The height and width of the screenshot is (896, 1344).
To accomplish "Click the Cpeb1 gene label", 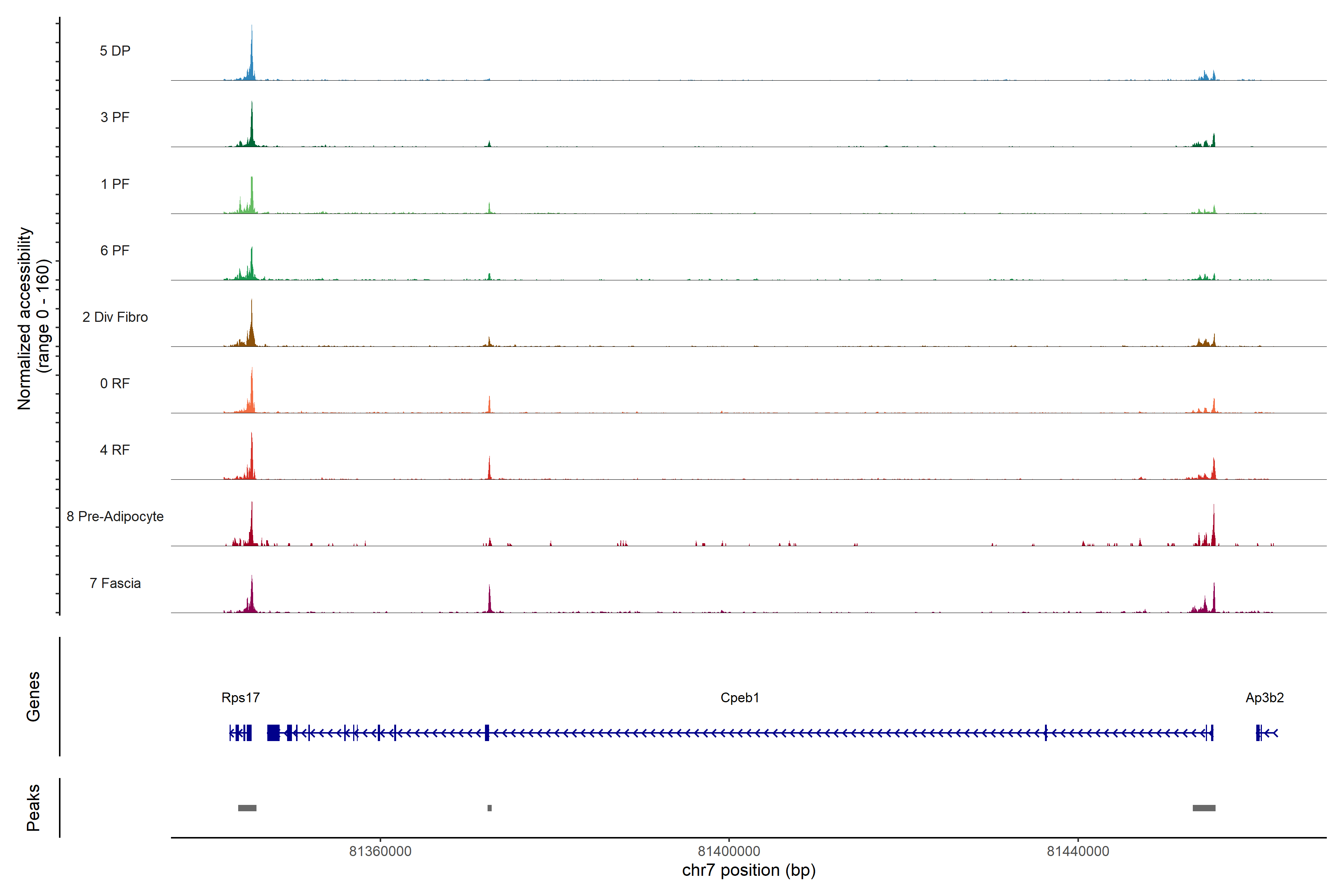I will coord(740,698).
